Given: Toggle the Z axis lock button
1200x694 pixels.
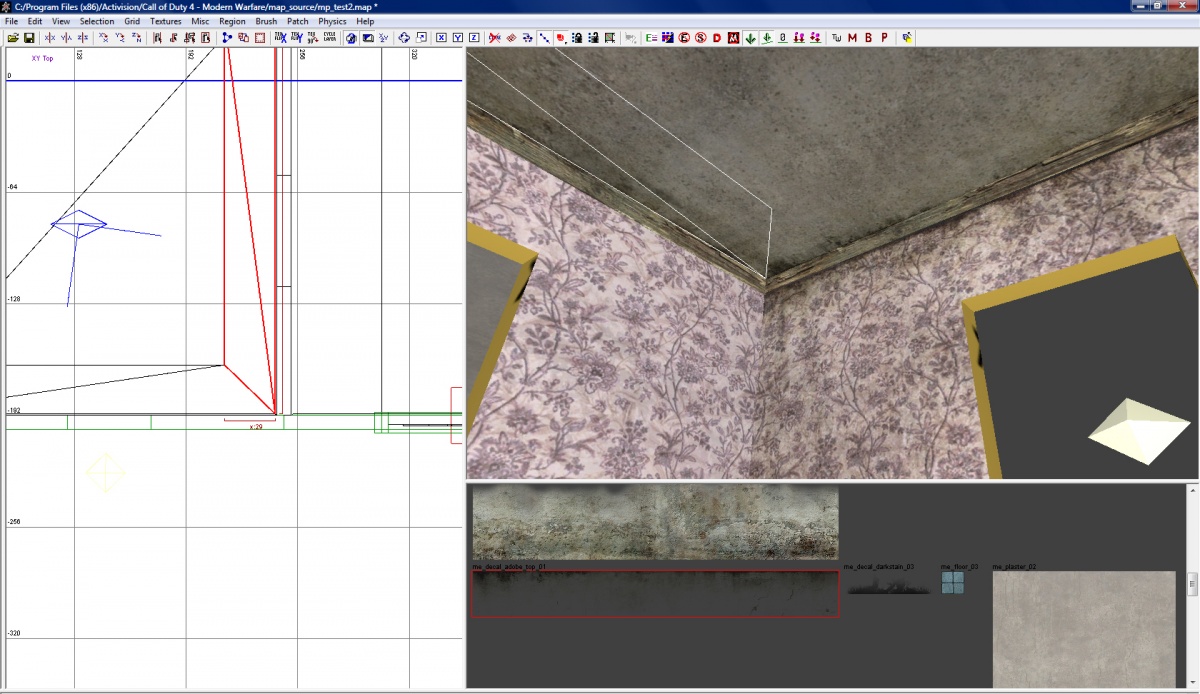Looking at the screenshot, I should pyautogui.click(x=473, y=38).
